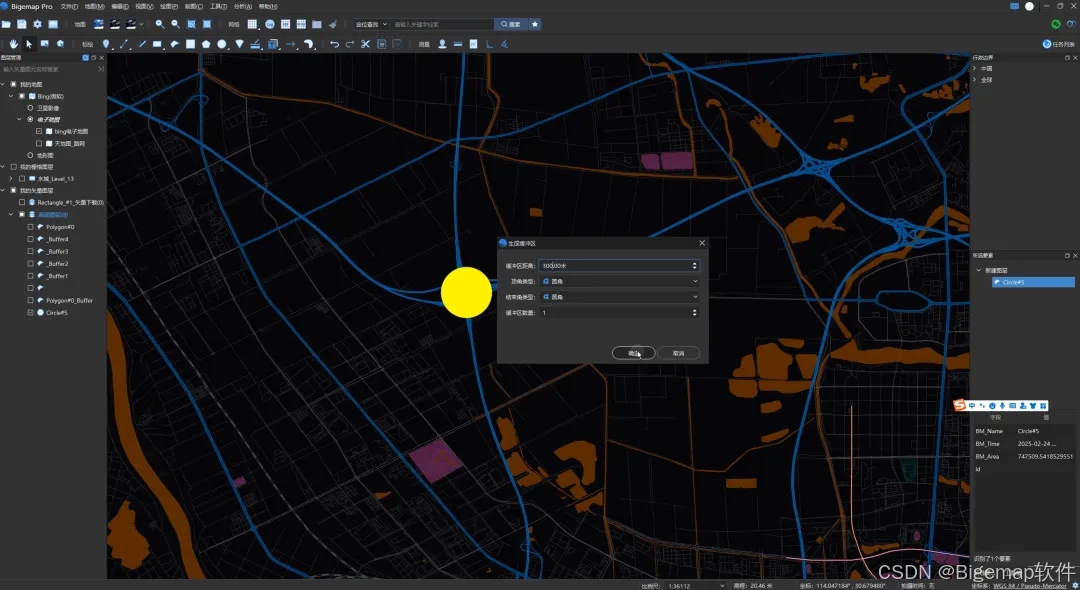Click the scissors cut icon

pyautogui.click(x=366, y=44)
